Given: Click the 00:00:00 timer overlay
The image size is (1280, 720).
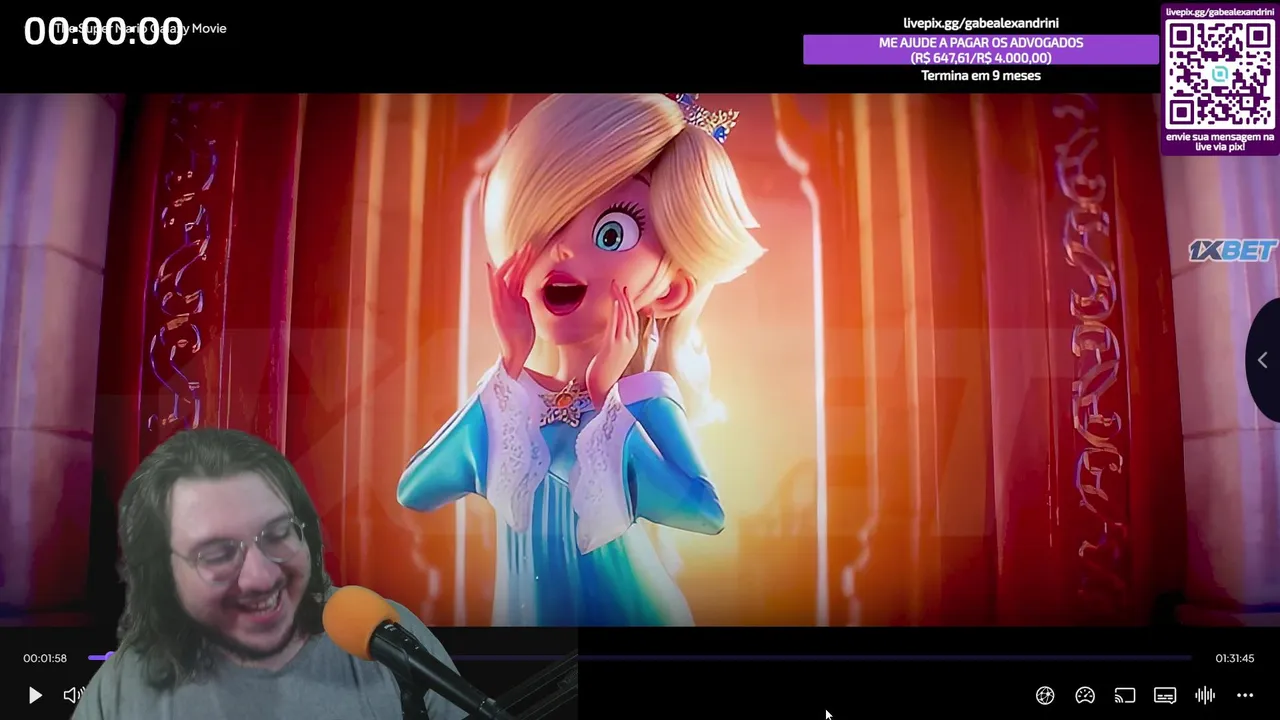Looking at the screenshot, I should (x=104, y=31).
